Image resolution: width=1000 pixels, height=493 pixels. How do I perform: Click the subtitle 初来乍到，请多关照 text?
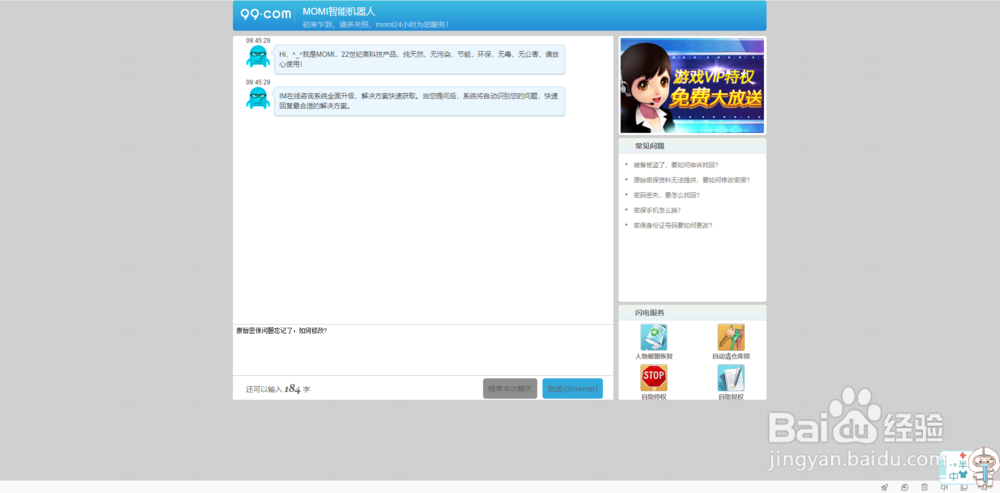coord(375,24)
